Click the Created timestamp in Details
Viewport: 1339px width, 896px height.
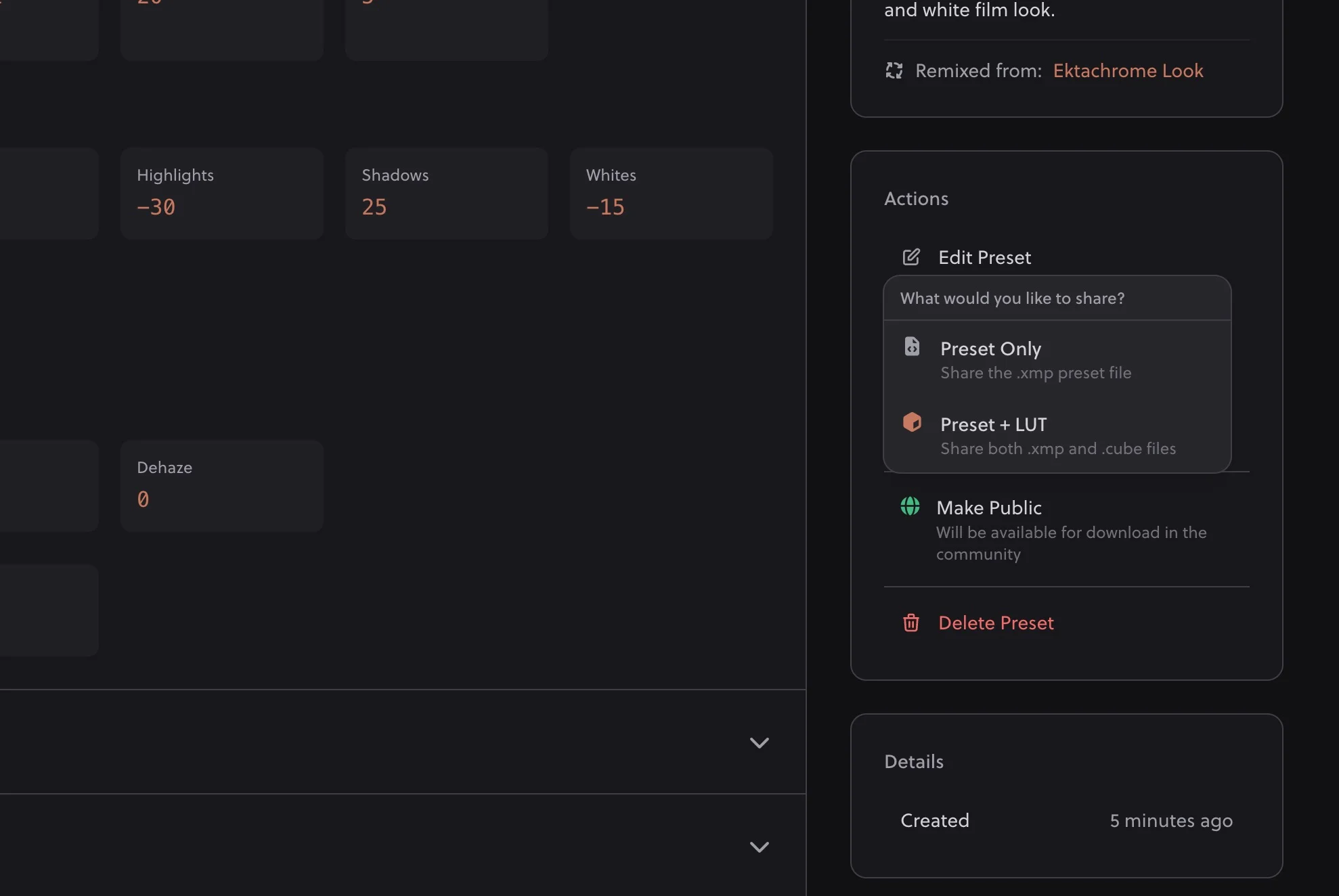click(1170, 820)
